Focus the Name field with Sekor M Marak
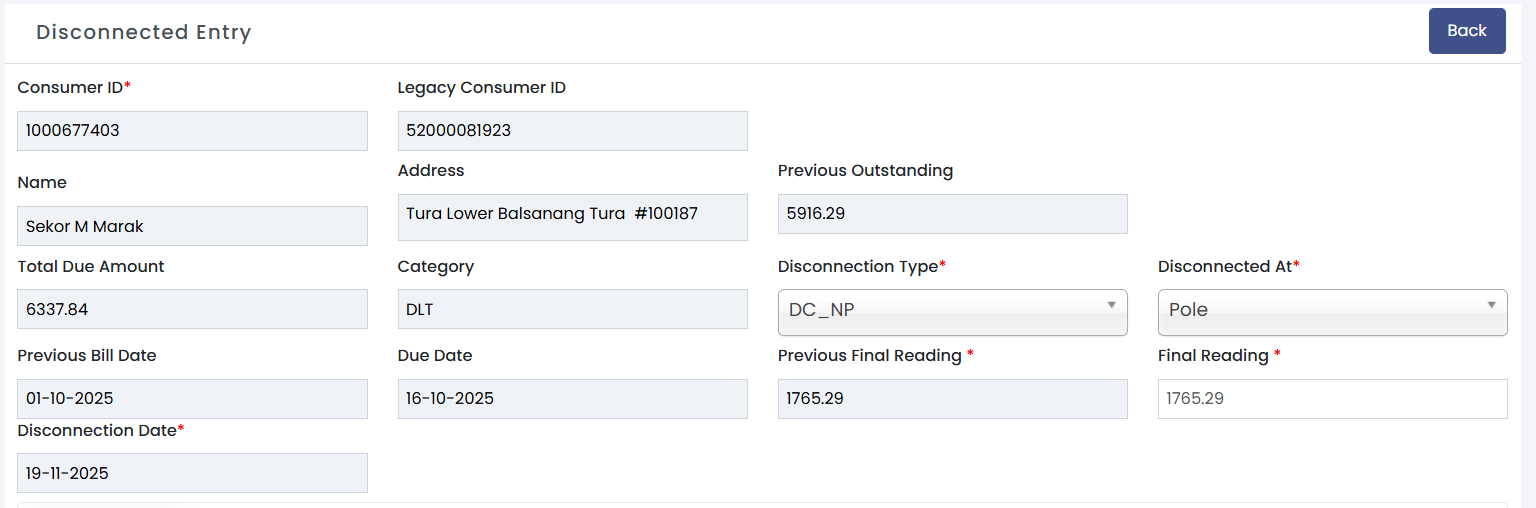 point(192,226)
